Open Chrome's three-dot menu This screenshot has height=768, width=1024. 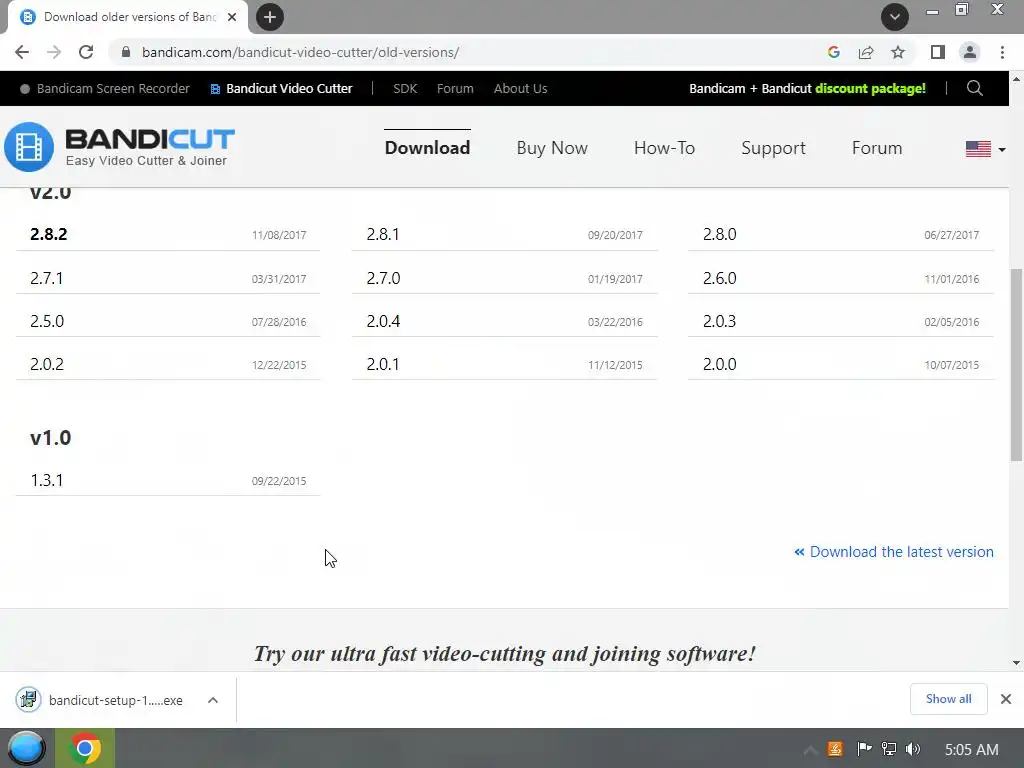tap(1002, 52)
